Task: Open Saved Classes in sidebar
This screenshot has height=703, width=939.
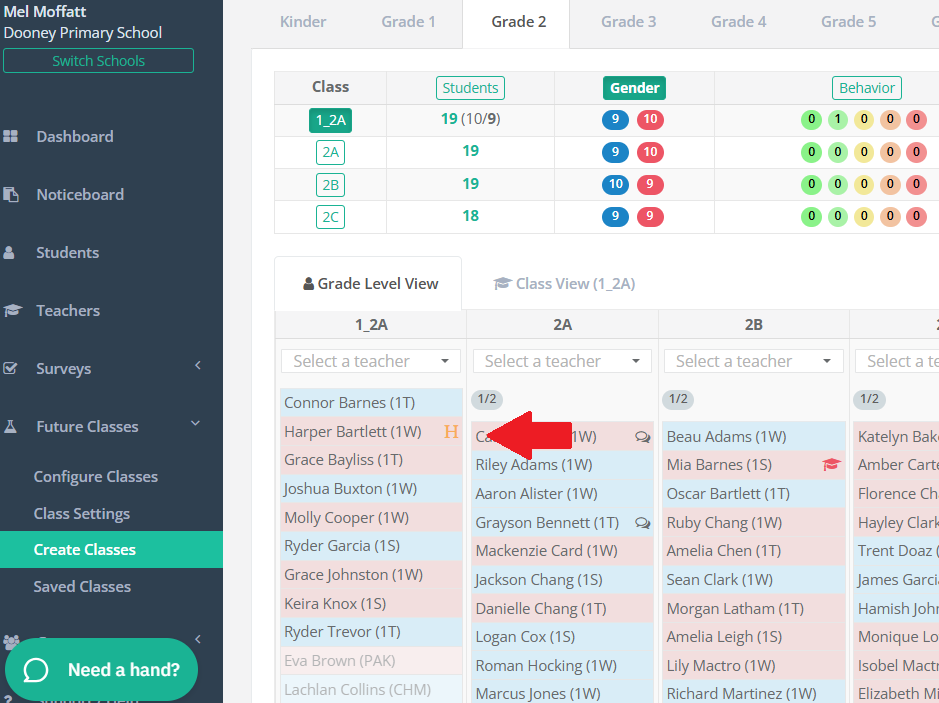Action: [x=82, y=587]
